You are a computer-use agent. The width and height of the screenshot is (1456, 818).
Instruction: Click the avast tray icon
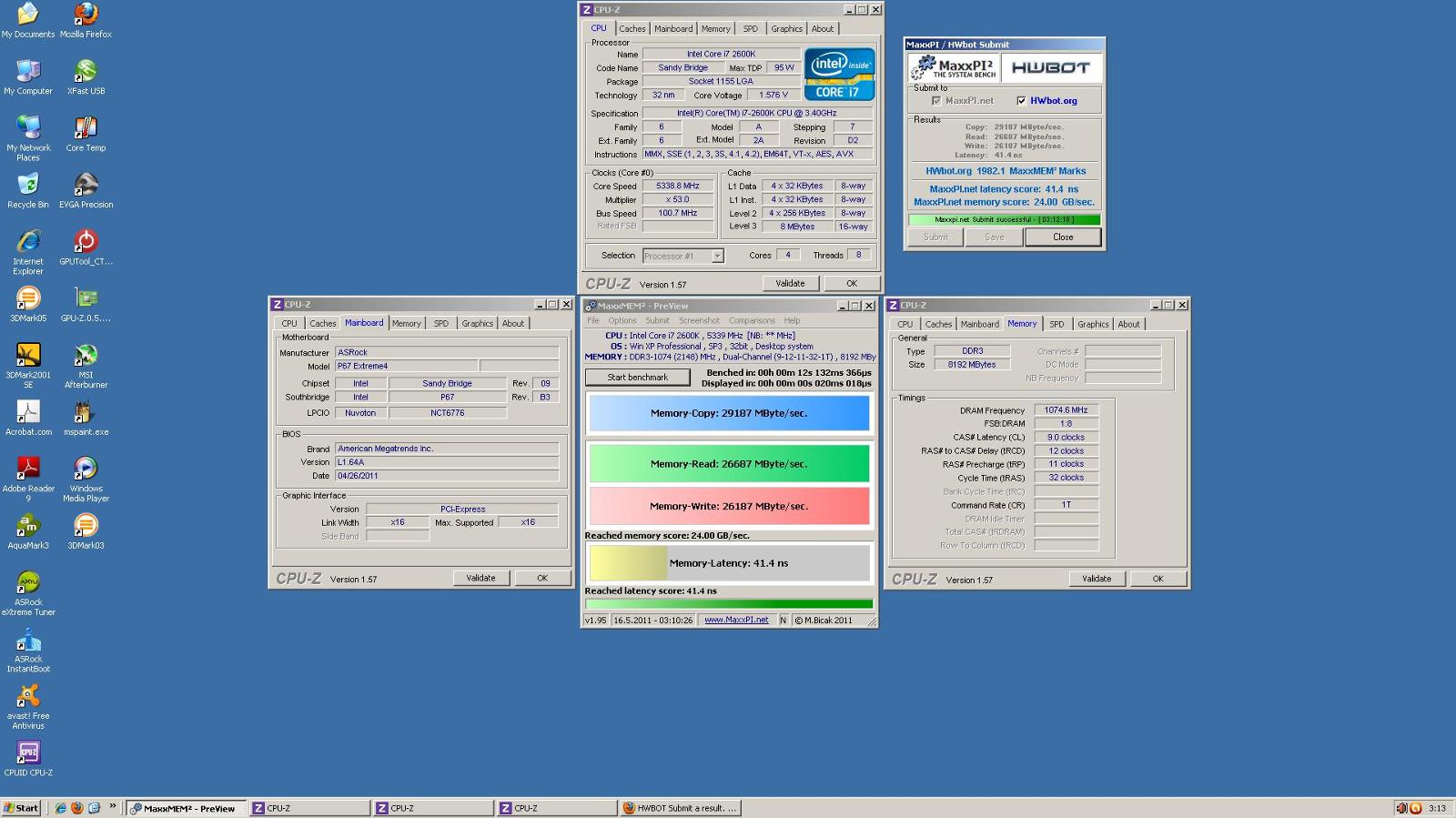coord(1415,808)
